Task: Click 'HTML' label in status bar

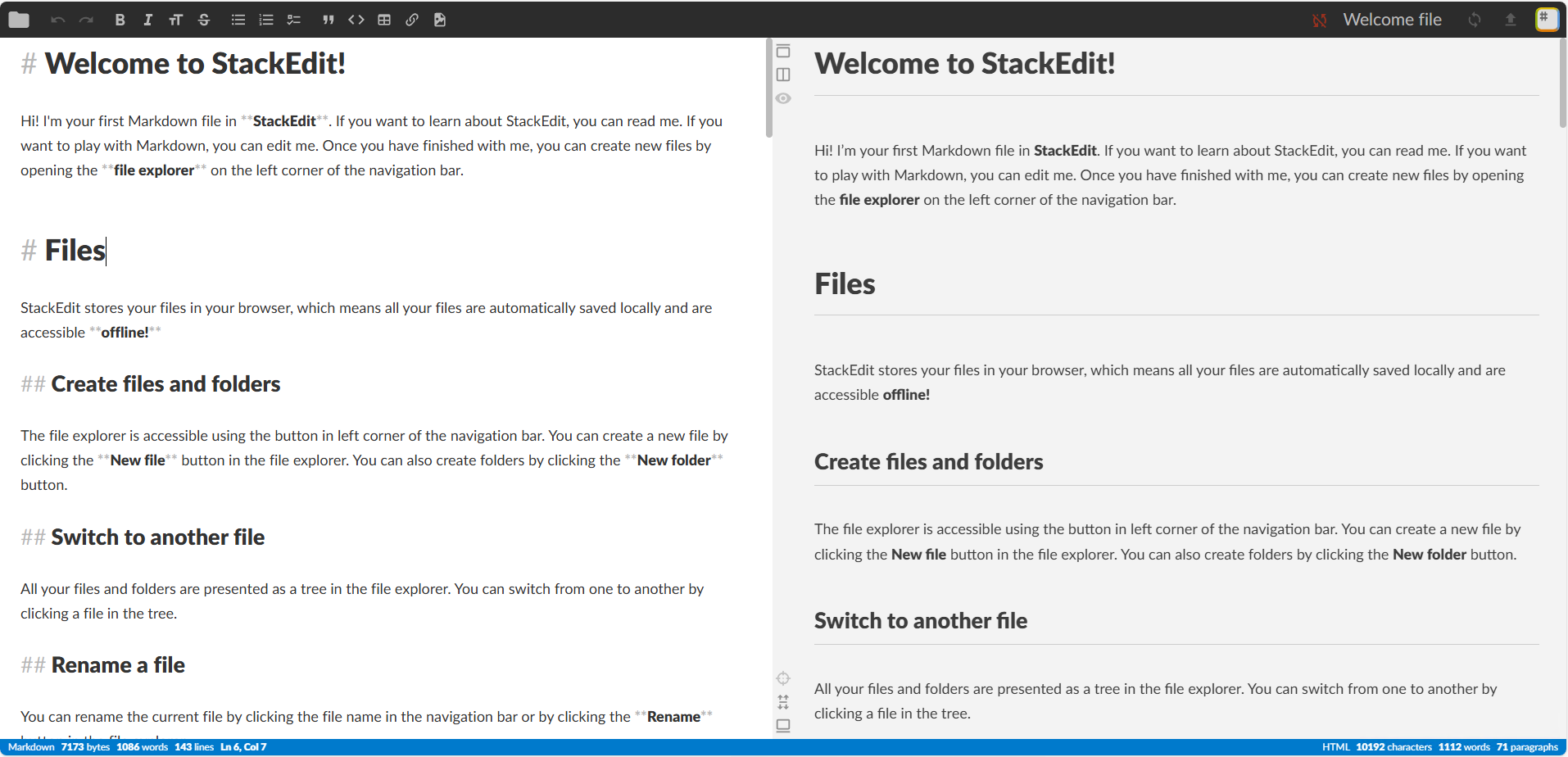Action: click(x=1335, y=747)
